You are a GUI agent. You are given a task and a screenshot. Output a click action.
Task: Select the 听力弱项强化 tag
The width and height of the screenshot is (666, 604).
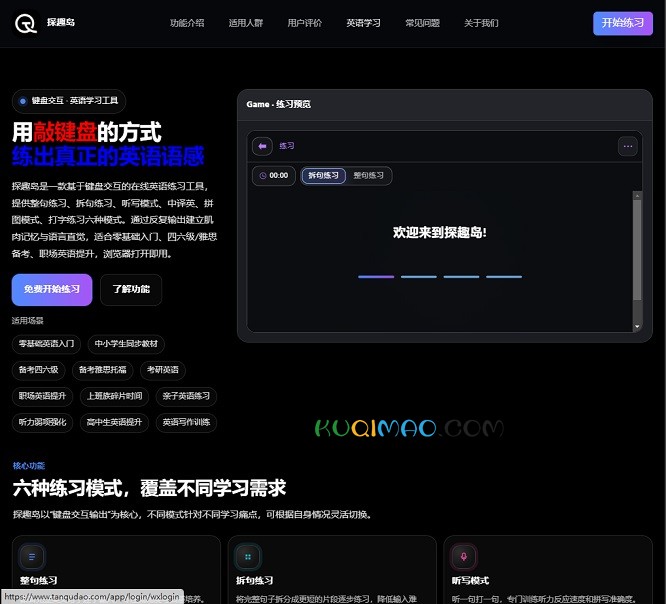coord(42,423)
